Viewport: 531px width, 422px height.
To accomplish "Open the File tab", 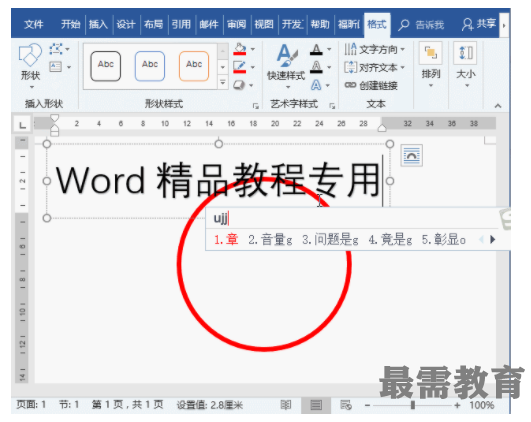I will [34, 24].
